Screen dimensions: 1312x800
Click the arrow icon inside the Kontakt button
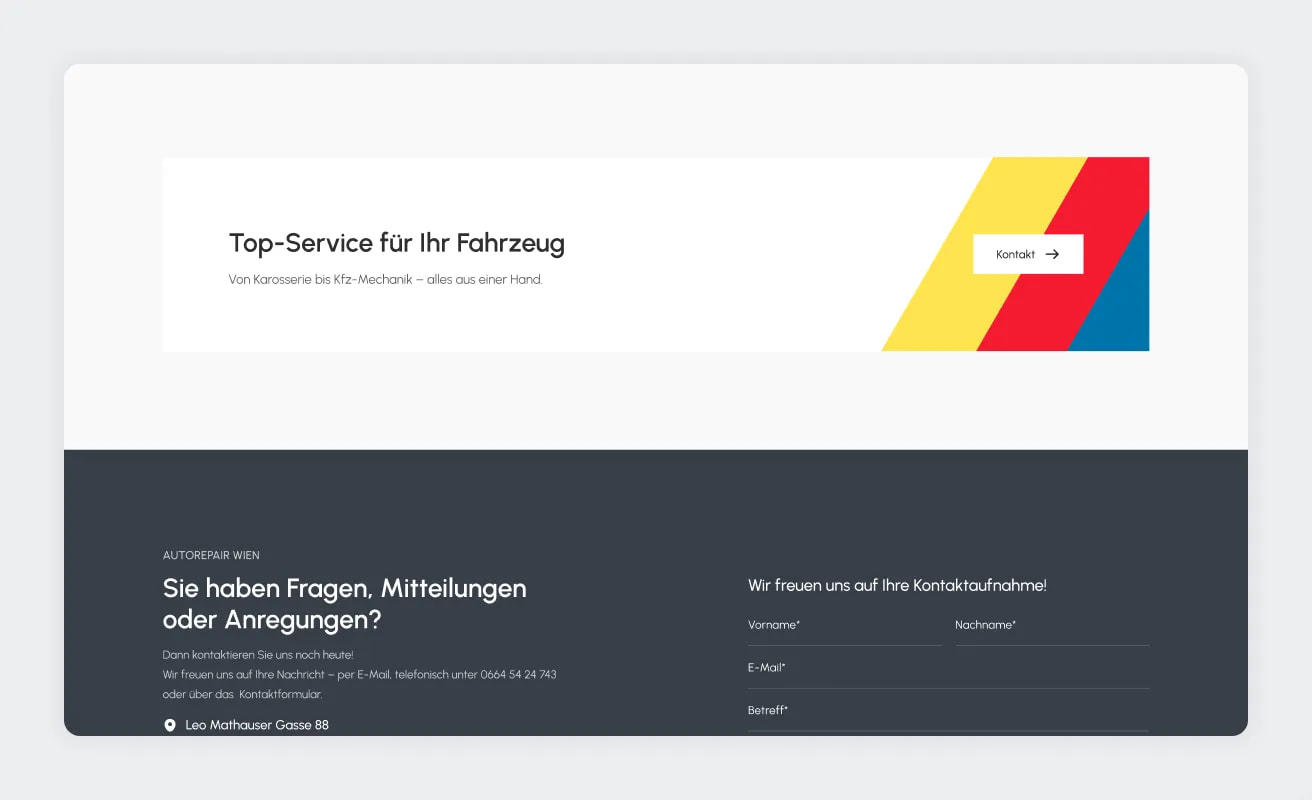click(x=1051, y=254)
